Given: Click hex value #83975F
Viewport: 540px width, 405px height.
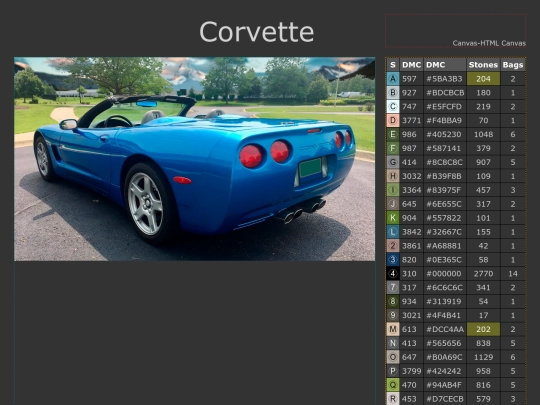Looking at the screenshot, I should click(x=444, y=190).
